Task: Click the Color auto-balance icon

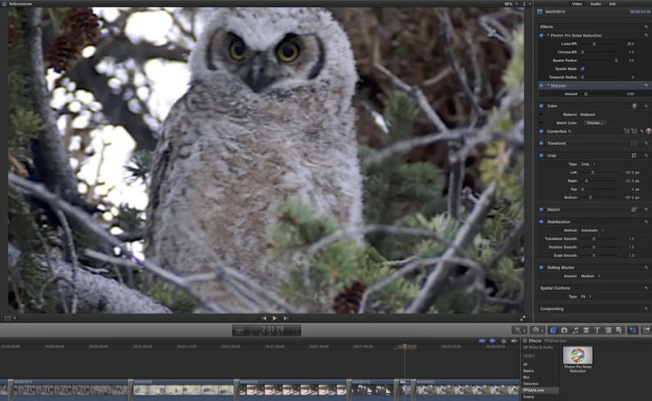Action: [x=634, y=106]
